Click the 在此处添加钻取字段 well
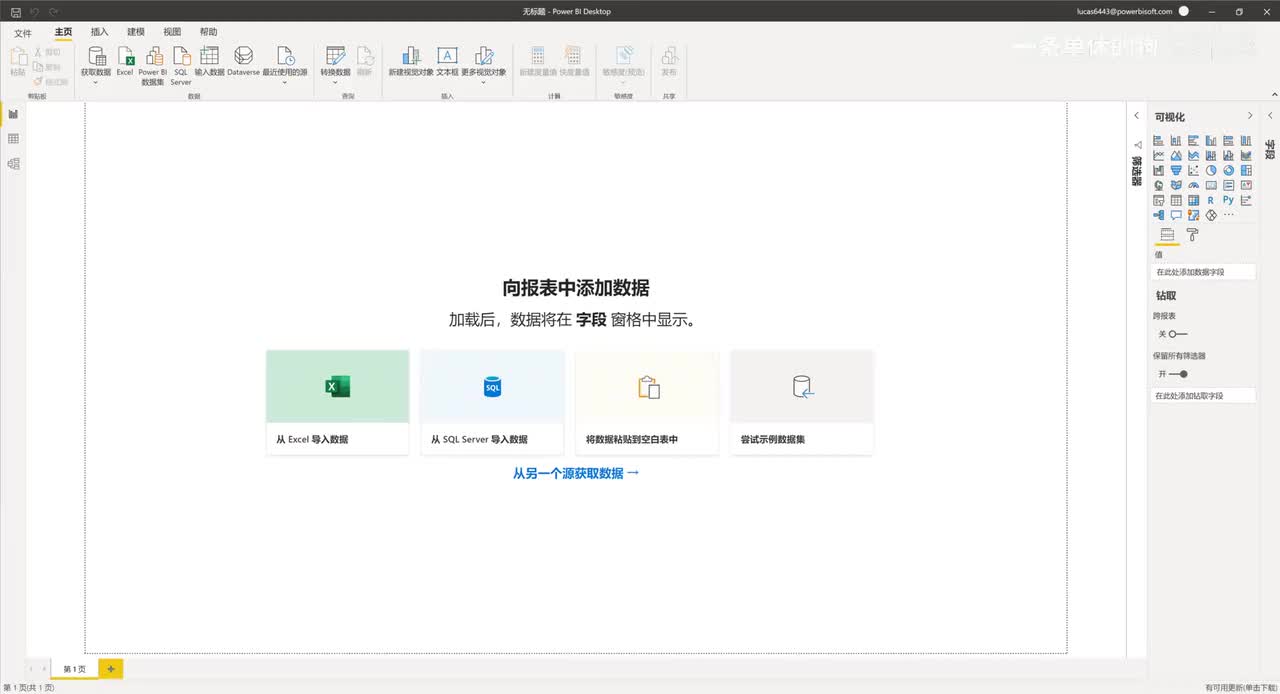The image size is (1280, 694). 1204,395
